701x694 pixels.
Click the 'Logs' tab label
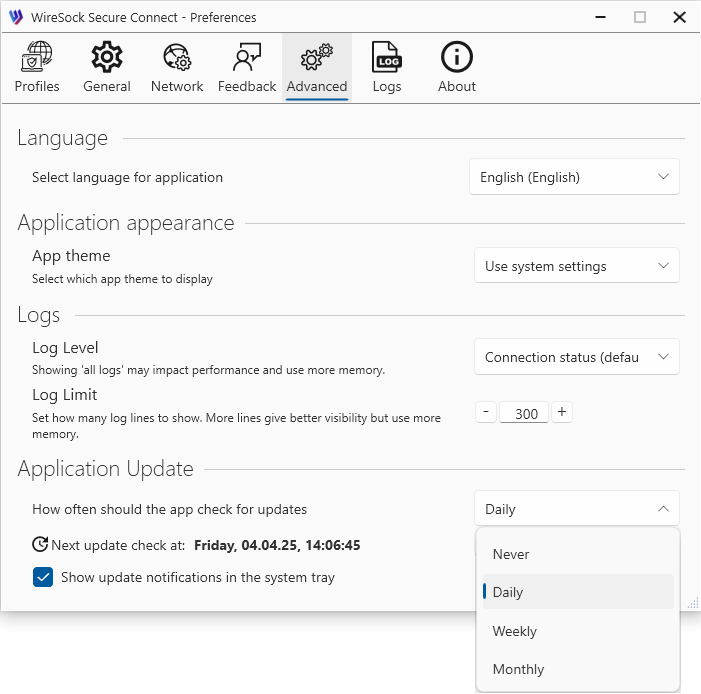(x=387, y=86)
